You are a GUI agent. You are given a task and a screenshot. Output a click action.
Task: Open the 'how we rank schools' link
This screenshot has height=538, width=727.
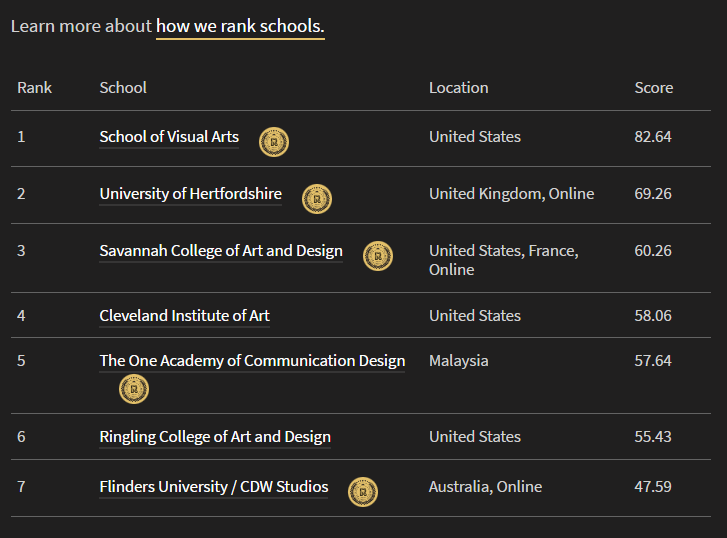[240, 26]
